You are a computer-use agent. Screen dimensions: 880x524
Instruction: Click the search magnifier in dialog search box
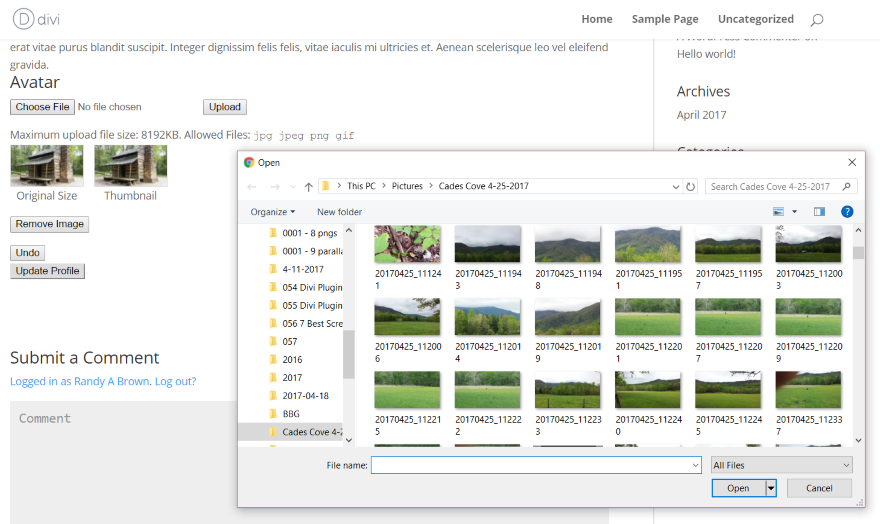tap(846, 186)
